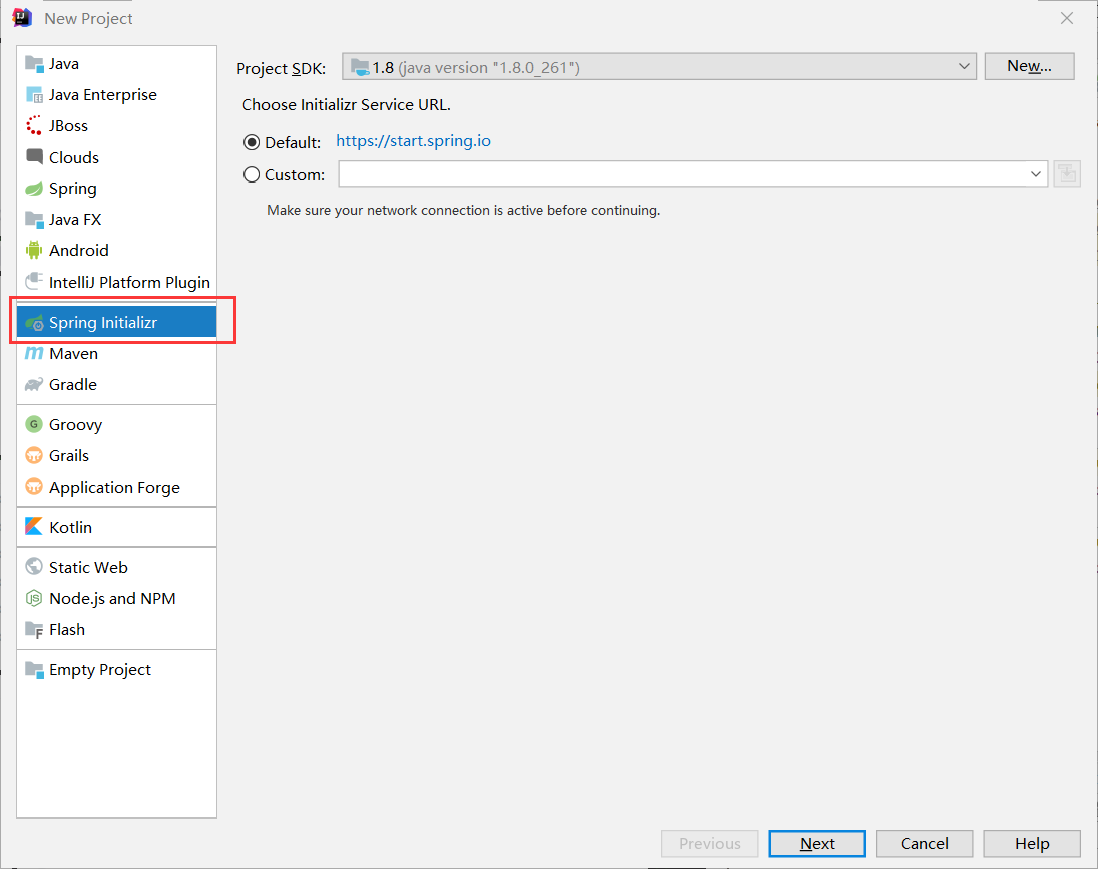Open the start.spring.io link
Image resolution: width=1098 pixels, height=869 pixels.
413,140
